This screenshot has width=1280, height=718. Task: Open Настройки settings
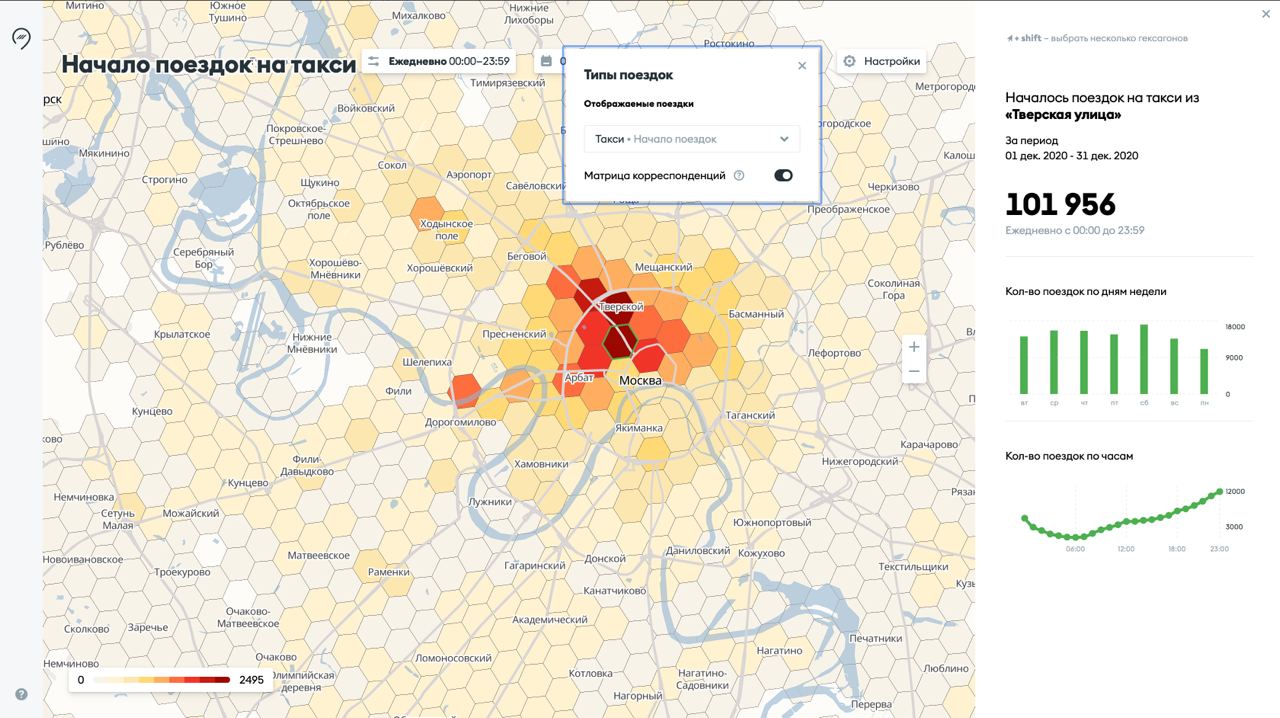[x=881, y=61]
